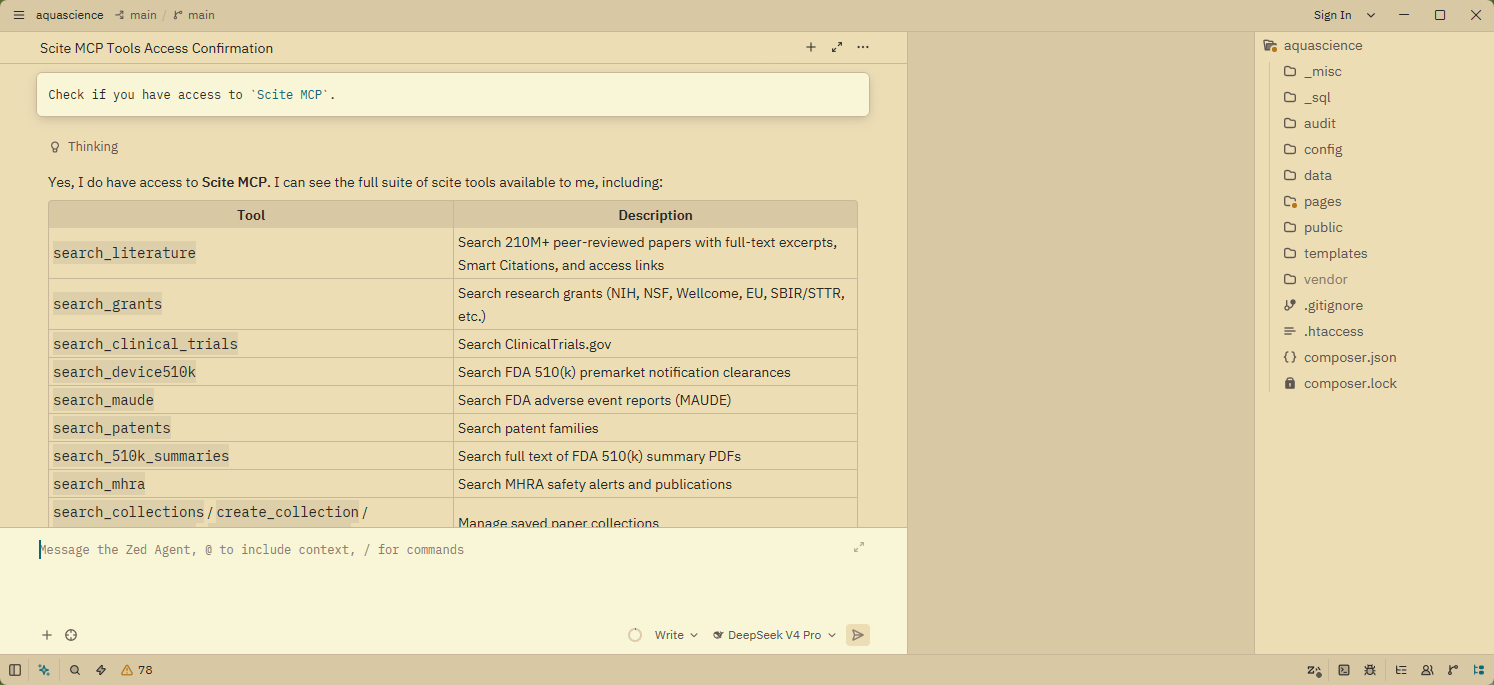This screenshot has height=685, width=1494.
Task: Expand the agent panel to full size
Action: point(837,47)
